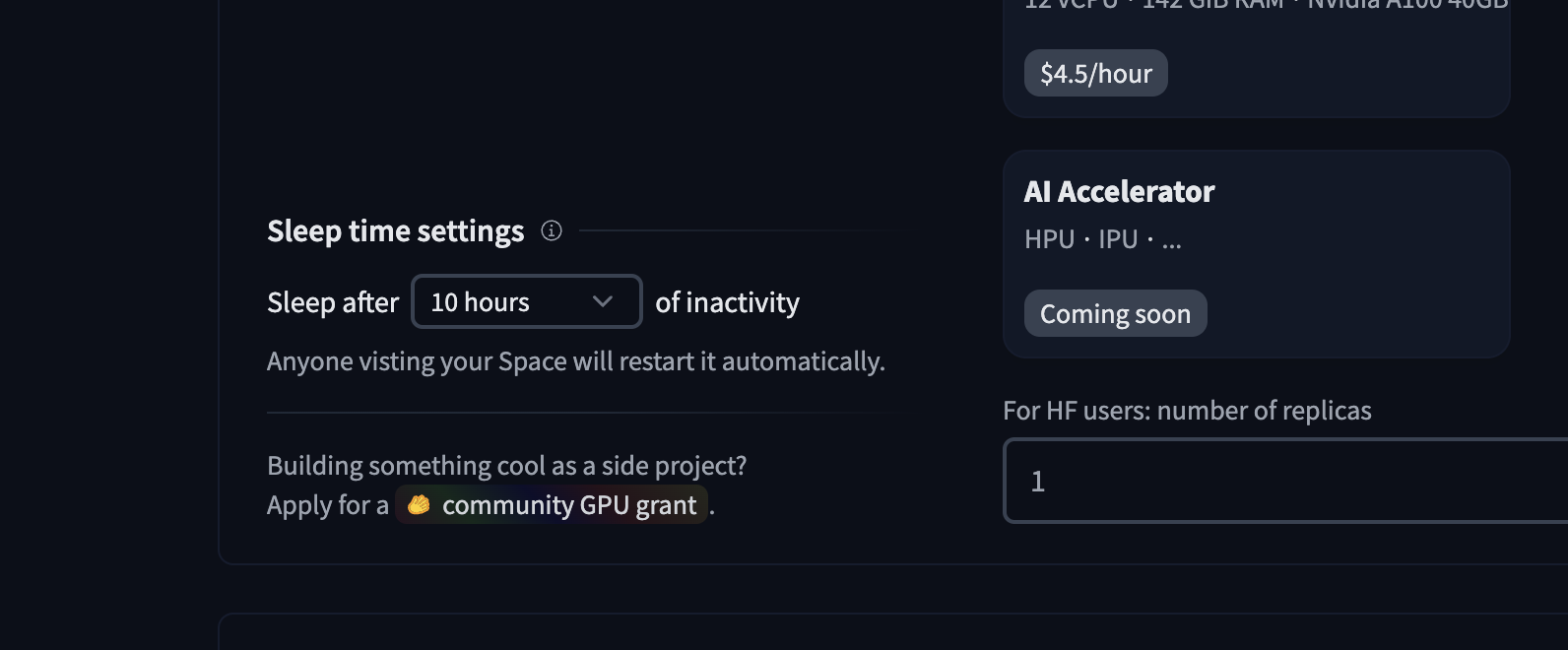Click the For HF users replicas label
Image resolution: width=1568 pixels, height=650 pixels.
click(1187, 411)
